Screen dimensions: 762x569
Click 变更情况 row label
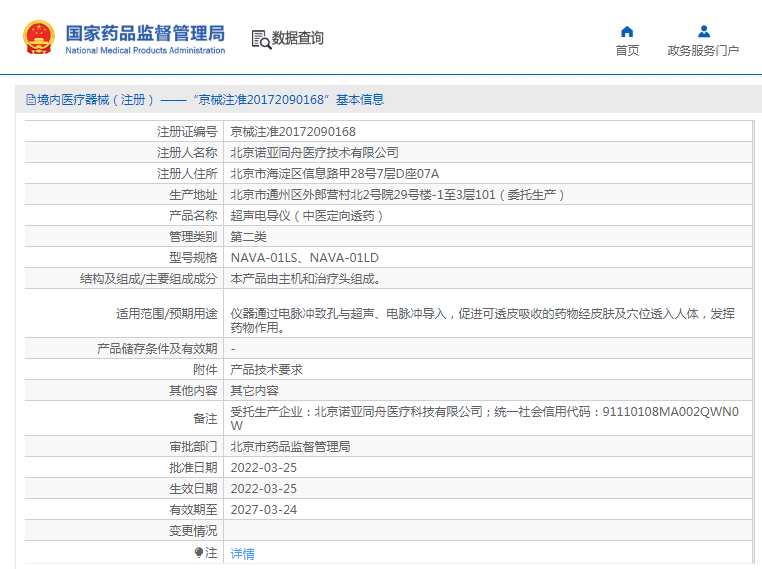pyautogui.click(x=193, y=531)
